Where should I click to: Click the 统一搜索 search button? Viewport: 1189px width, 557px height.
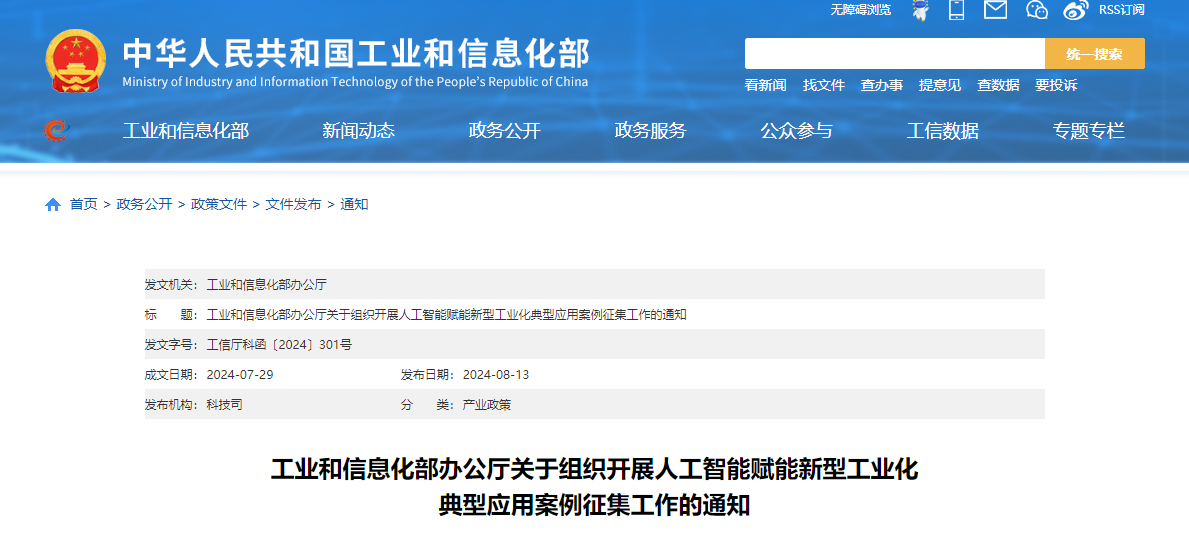point(1095,54)
